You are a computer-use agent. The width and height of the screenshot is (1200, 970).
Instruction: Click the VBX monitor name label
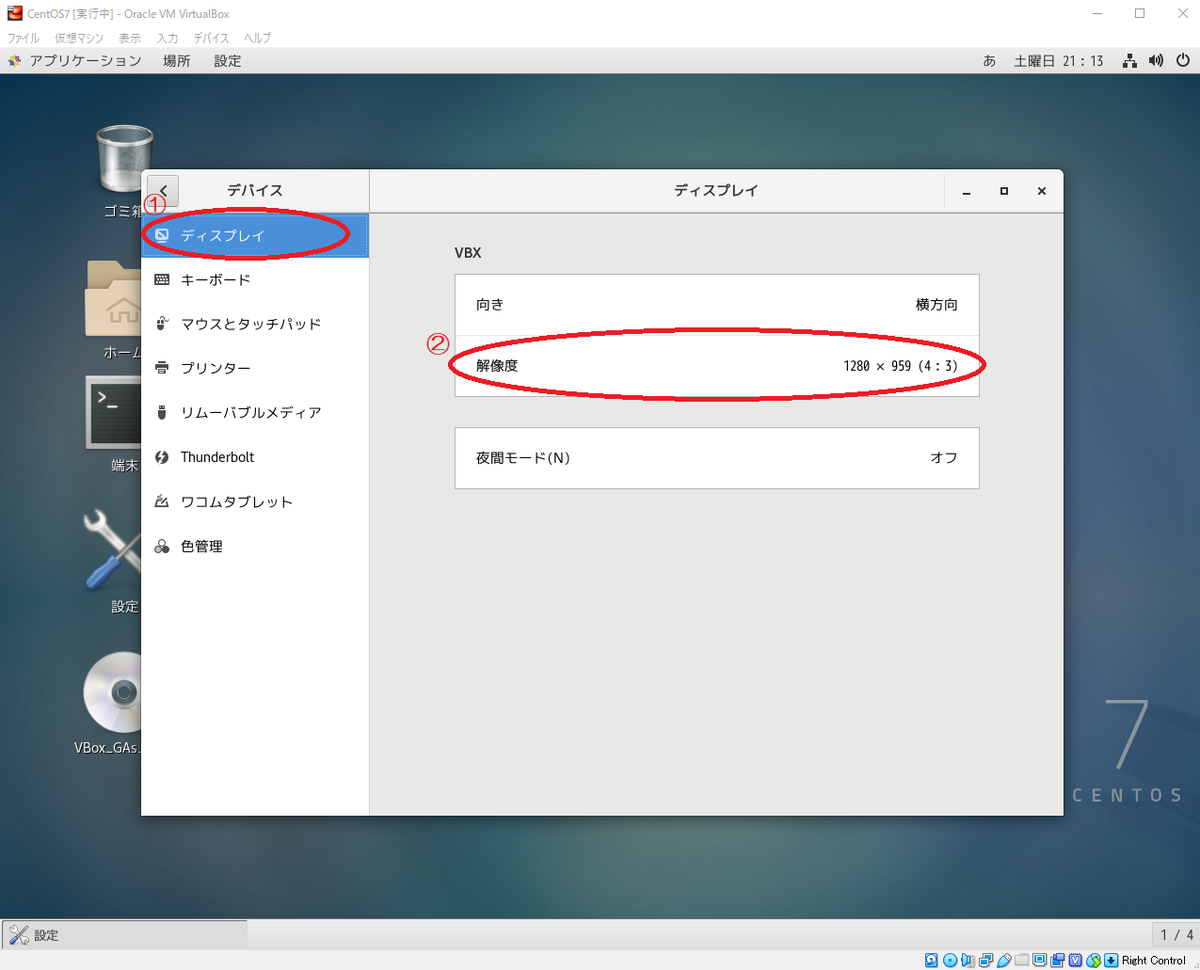pyautogui.click(x=468, y=253)
